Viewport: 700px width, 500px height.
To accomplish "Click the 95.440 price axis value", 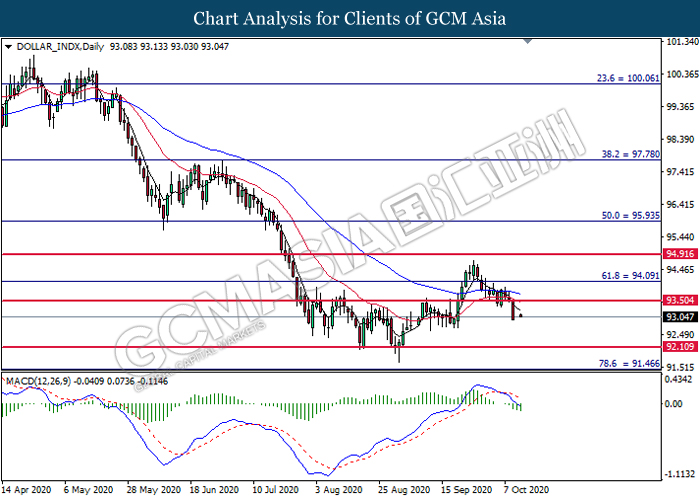I will pos(680,237).
